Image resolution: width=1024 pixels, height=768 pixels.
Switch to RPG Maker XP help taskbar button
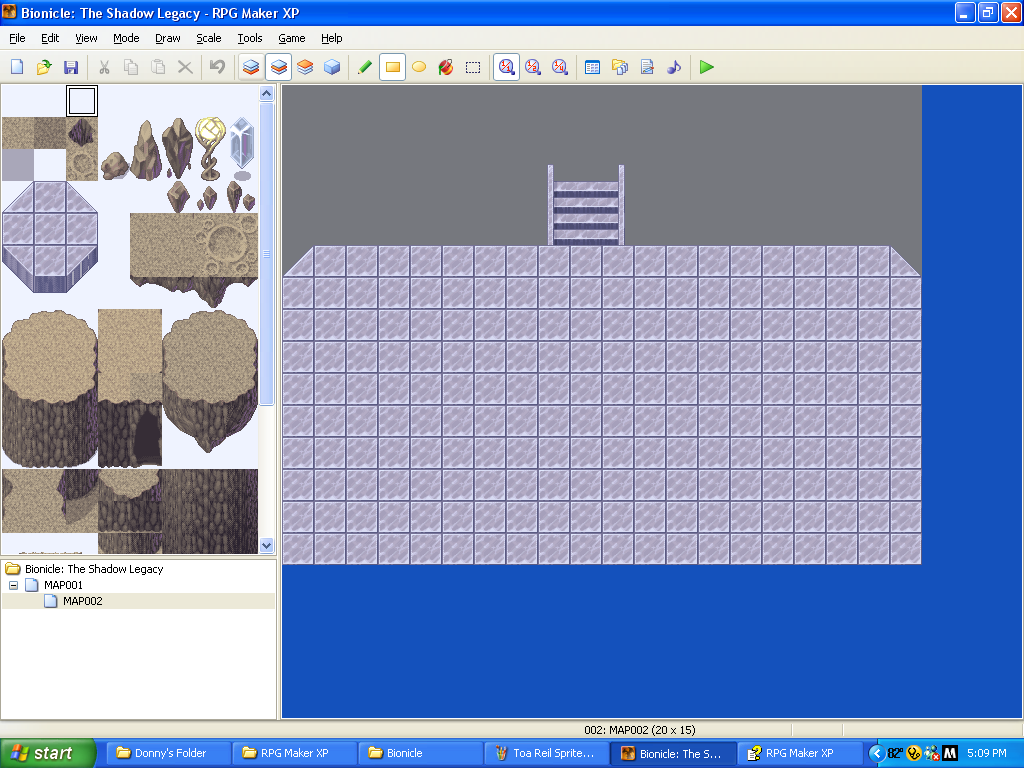[x=799, y=753]
